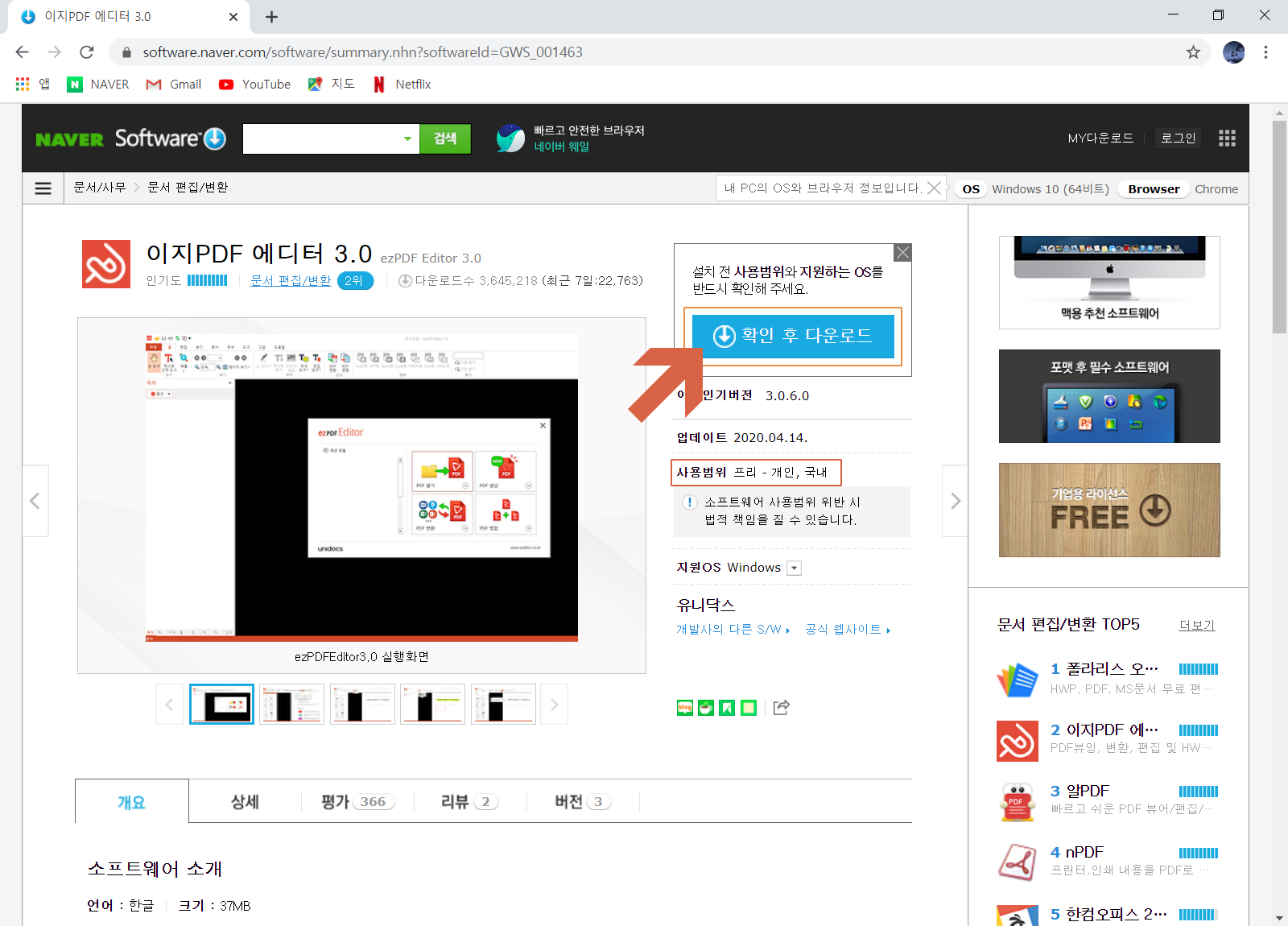Click the Naver Software logo
1288x926 pixels.
(x=130, y=138)
